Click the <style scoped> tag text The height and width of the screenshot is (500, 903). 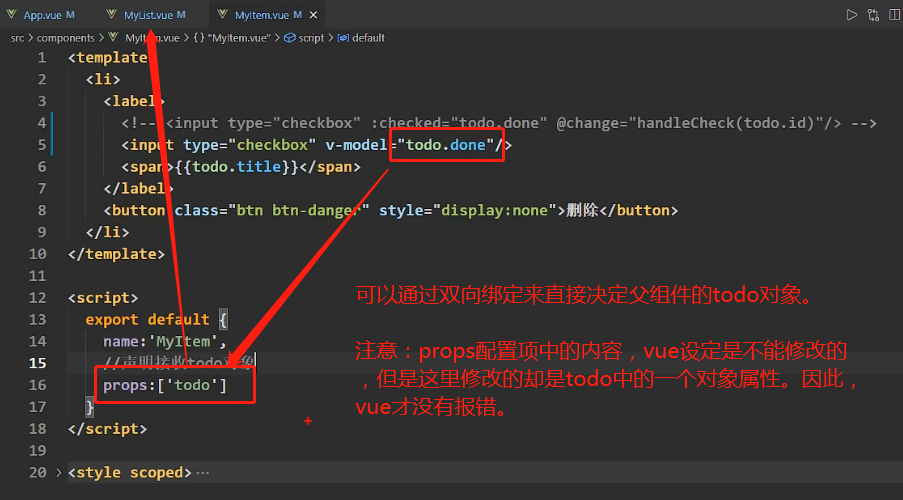coord(130,472)
